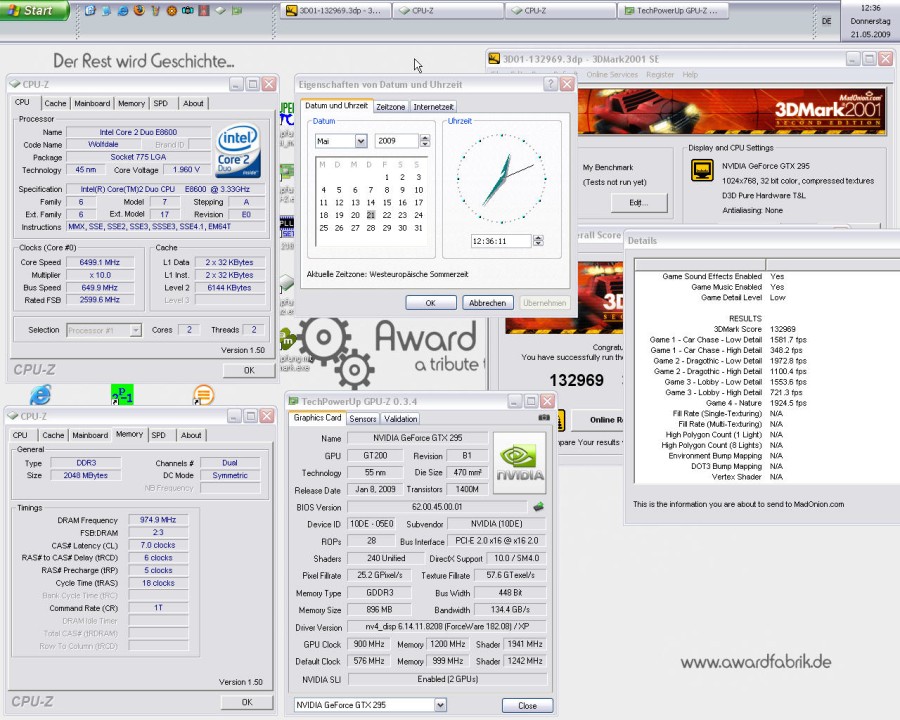Activate the TechPowerUp GPU-Z taskbar button
The height and width of the screenshot is (720, 900).
pos(673,10)
